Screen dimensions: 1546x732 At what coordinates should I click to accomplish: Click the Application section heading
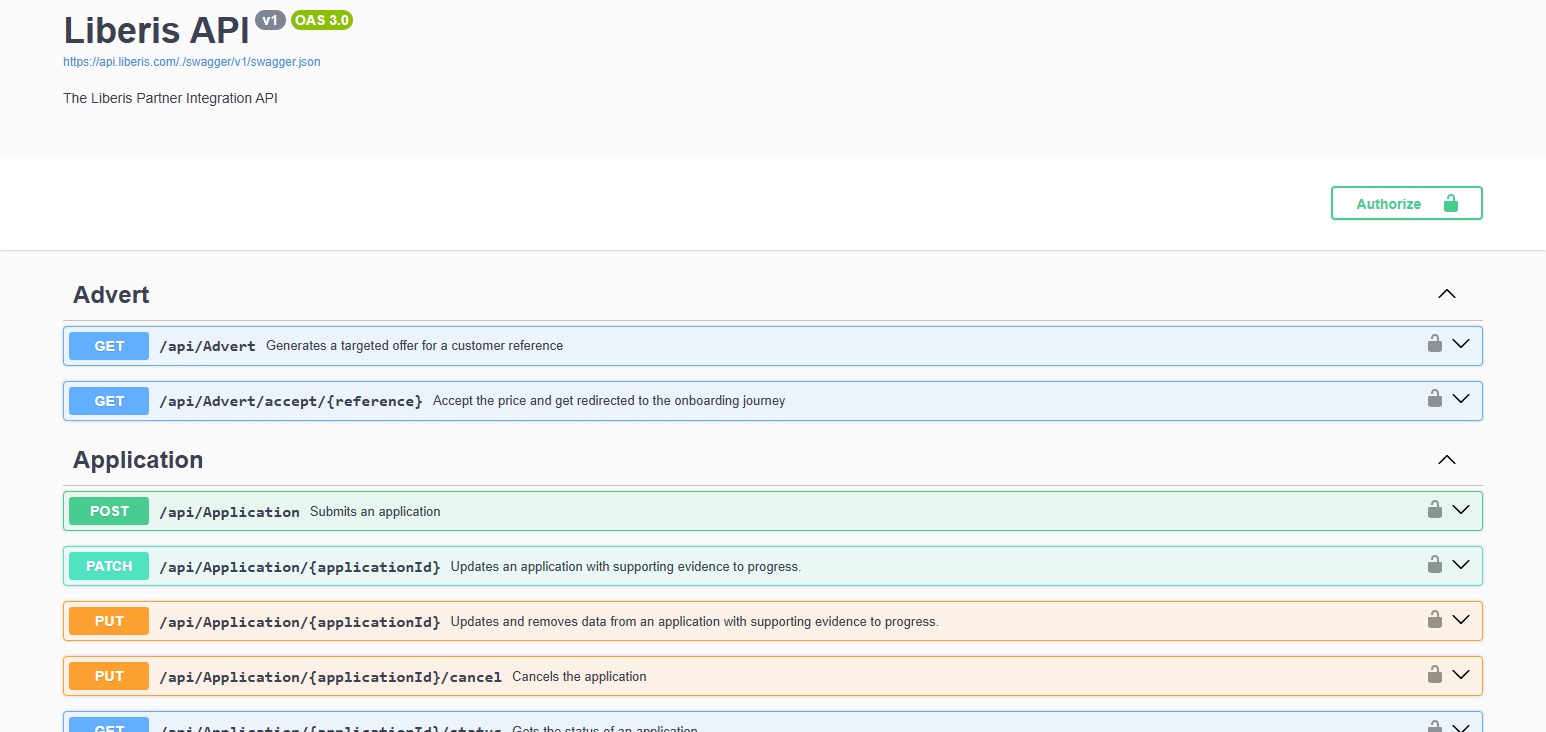138,460
